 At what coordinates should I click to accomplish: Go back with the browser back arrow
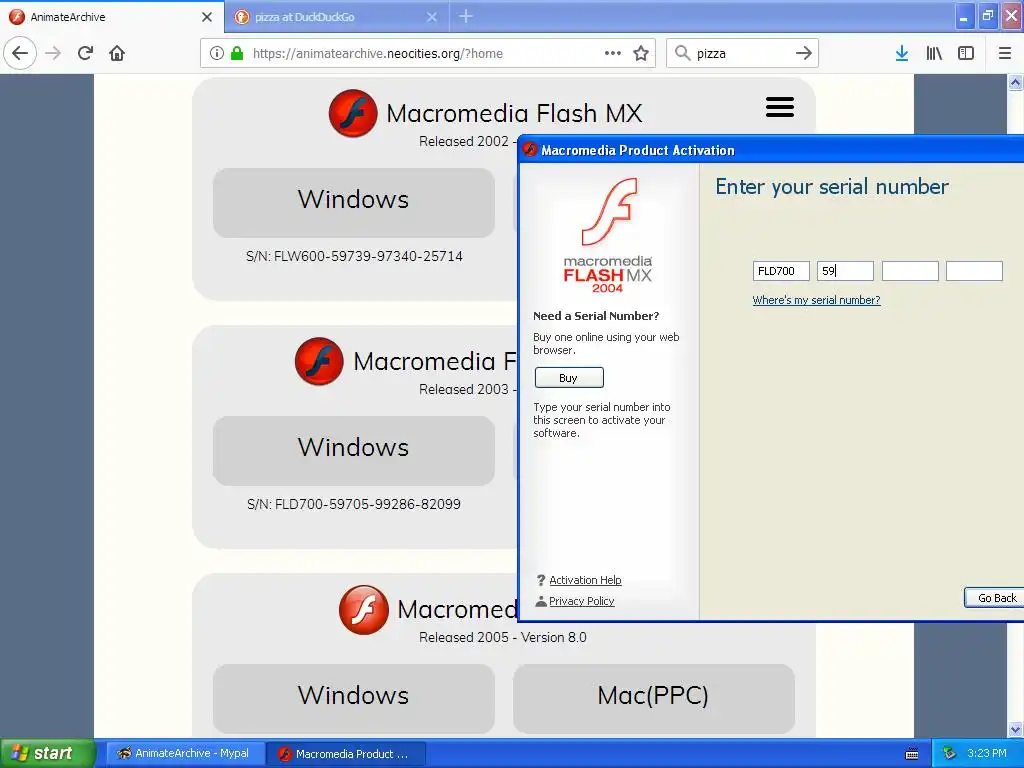tap(20, 53)
